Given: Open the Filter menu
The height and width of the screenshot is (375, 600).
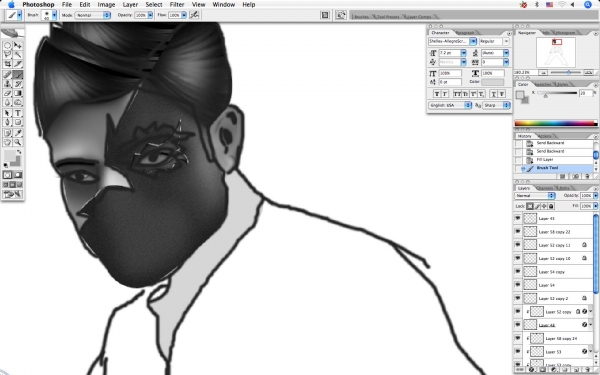Looking at the screenshot, I should tap(177, 5).
